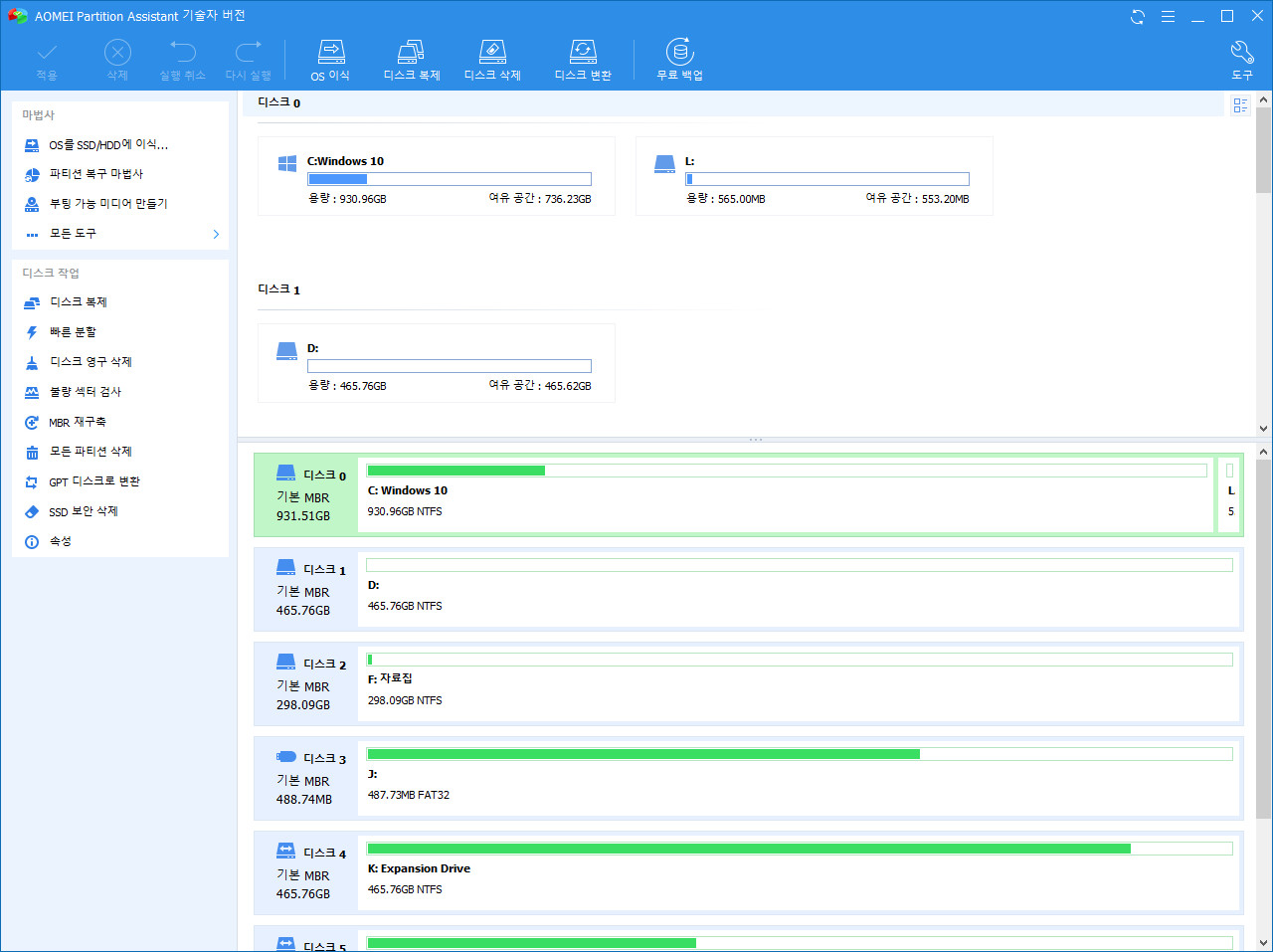This screenshot has width=1273, height=952.
Task: Select the D: partition card
Action: [x=436, y=363]
